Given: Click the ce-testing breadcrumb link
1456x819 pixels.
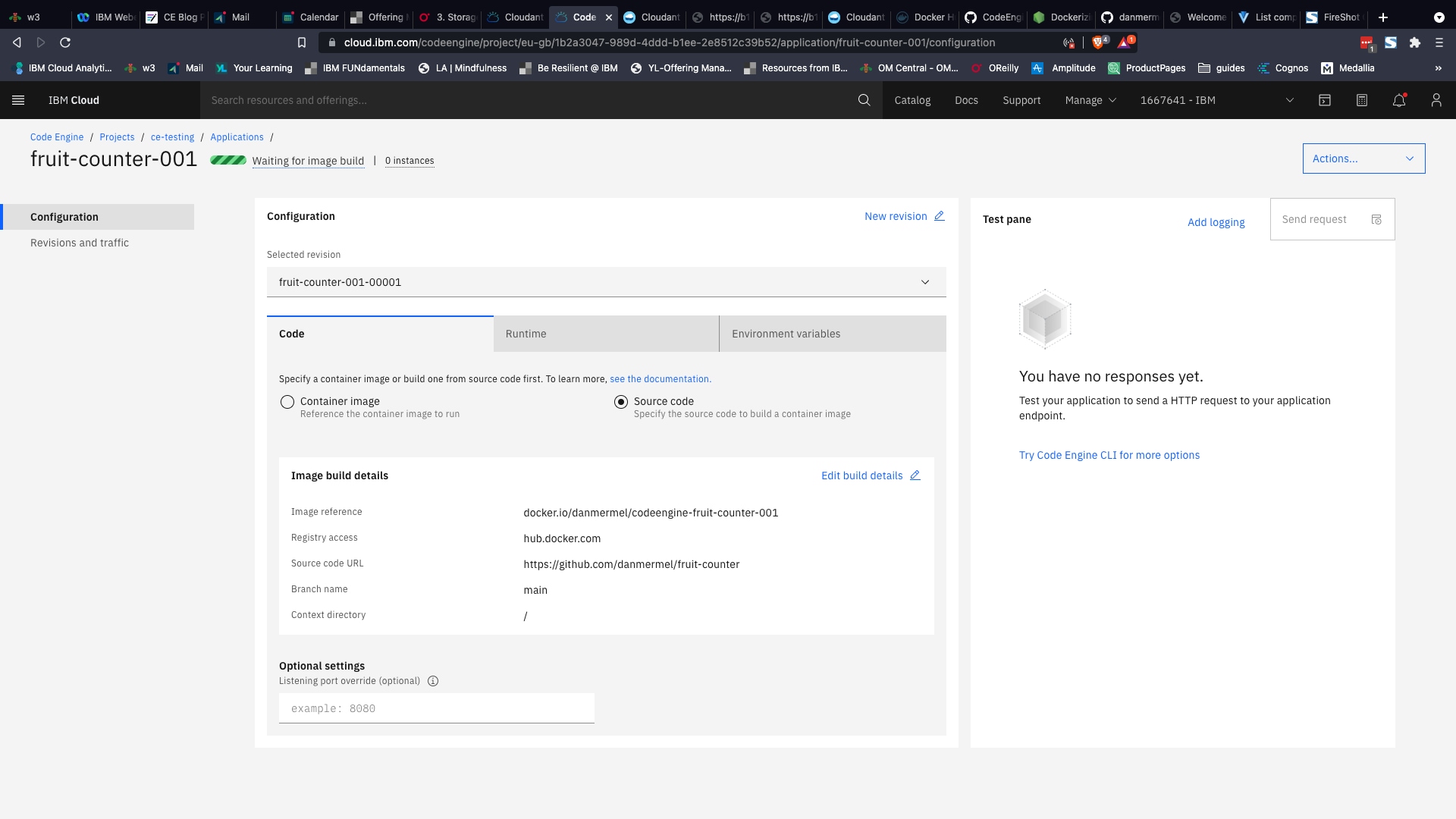Looking at the screenshot, I should pyautogui.click(x=172, y=137).
